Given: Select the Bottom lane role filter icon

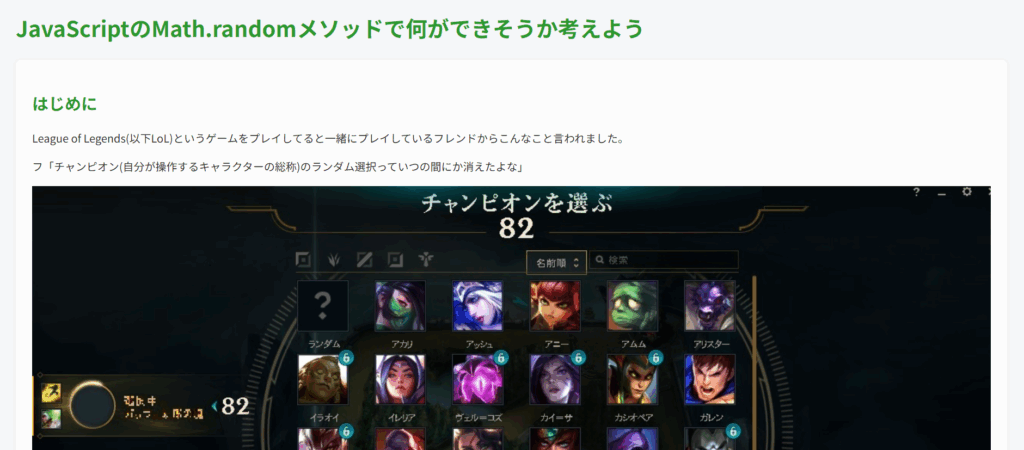Looking at the screenshot, I should pyautogui.click(x=395, y=260).
